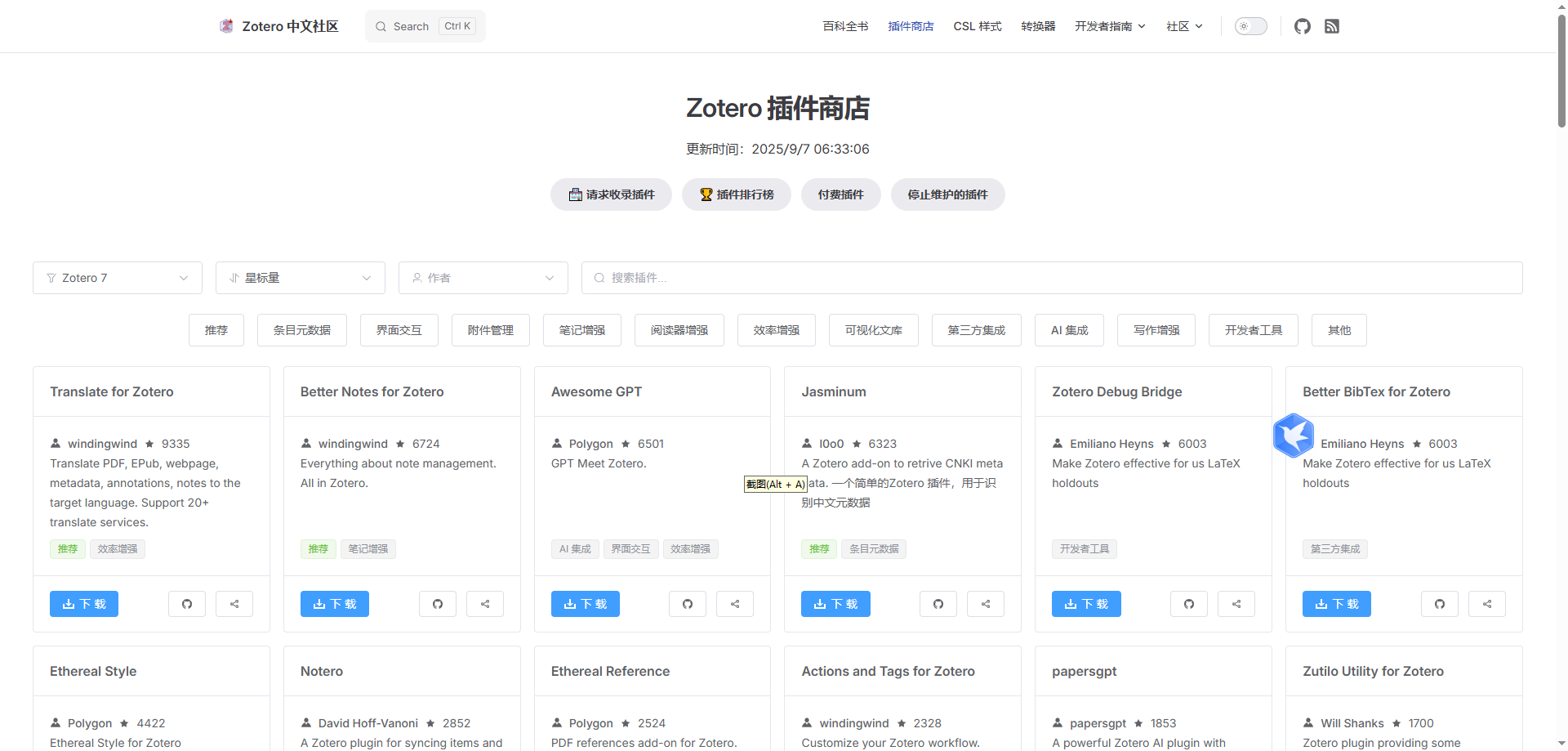The width and height of the screenshot is (1568, 751).
Task: Click the Notero card title
Action: pyautogui.click(x=322, y=671)
